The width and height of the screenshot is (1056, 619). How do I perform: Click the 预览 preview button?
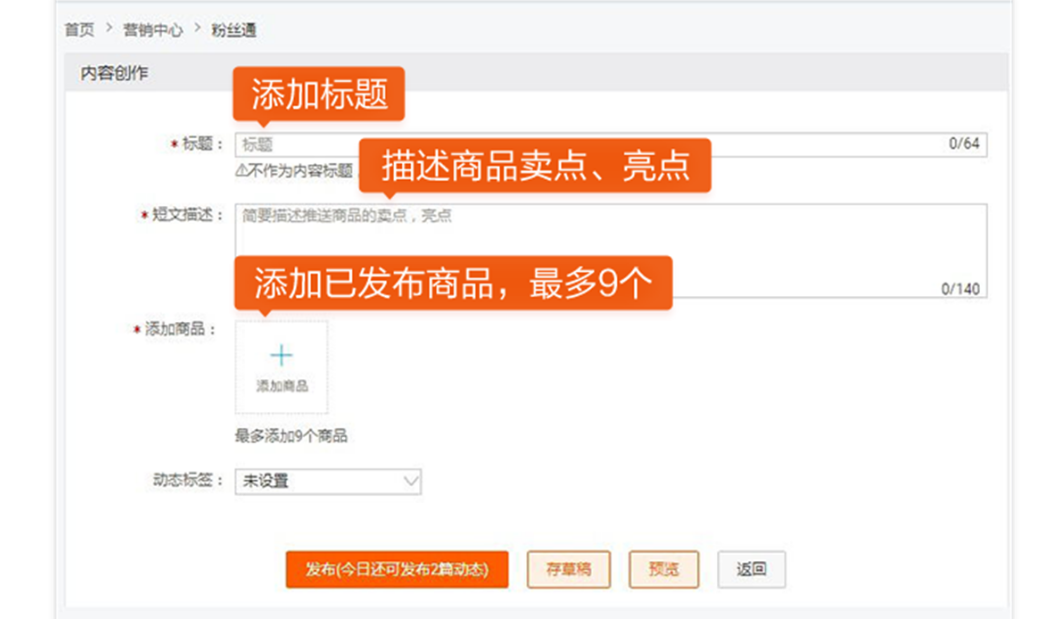(x=663, y=570)
